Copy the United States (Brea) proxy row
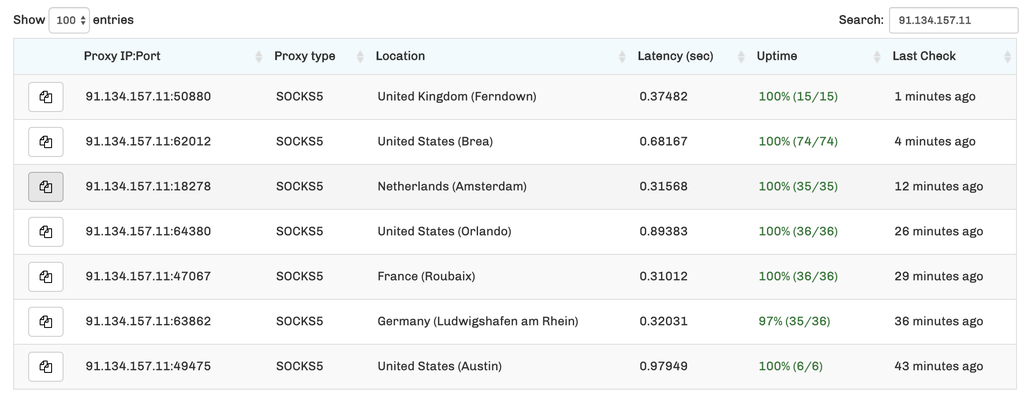The width and height of the screenshot is (1024, 402). tap(46, 142)
